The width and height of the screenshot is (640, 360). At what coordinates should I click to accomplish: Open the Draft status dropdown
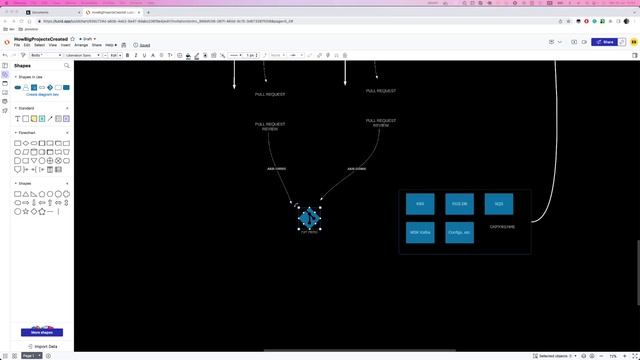tap(88, 39)
